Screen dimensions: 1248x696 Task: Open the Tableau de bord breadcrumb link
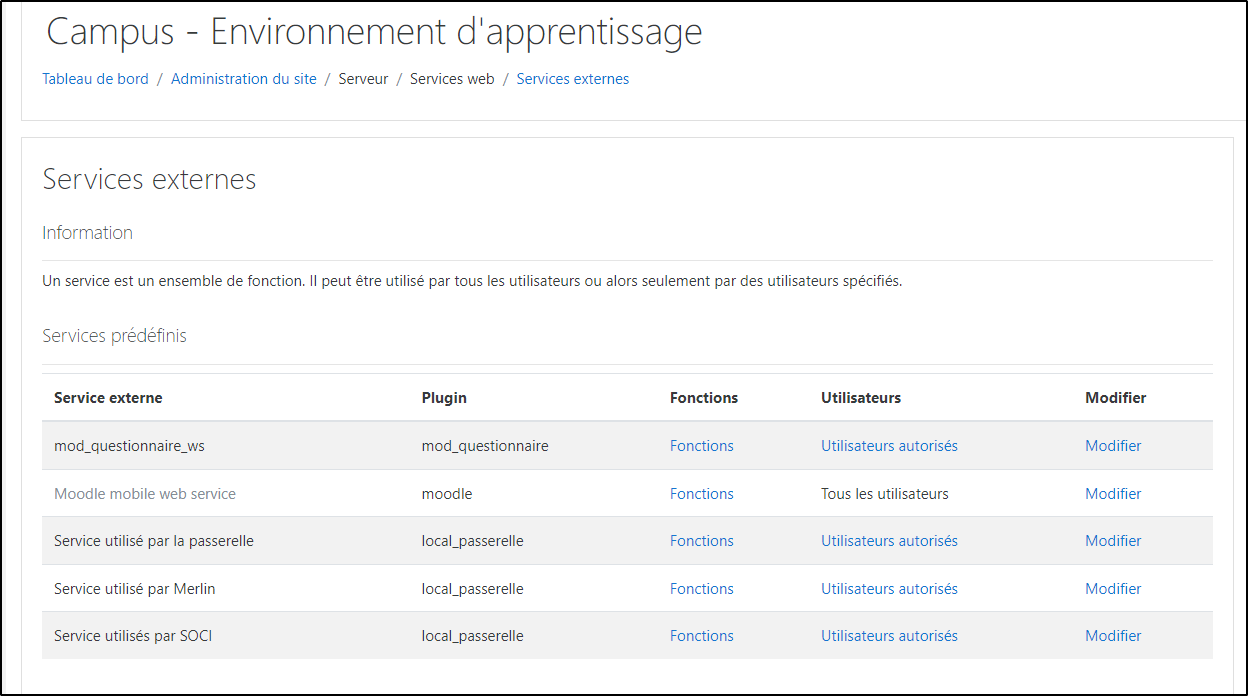(95, 79)
